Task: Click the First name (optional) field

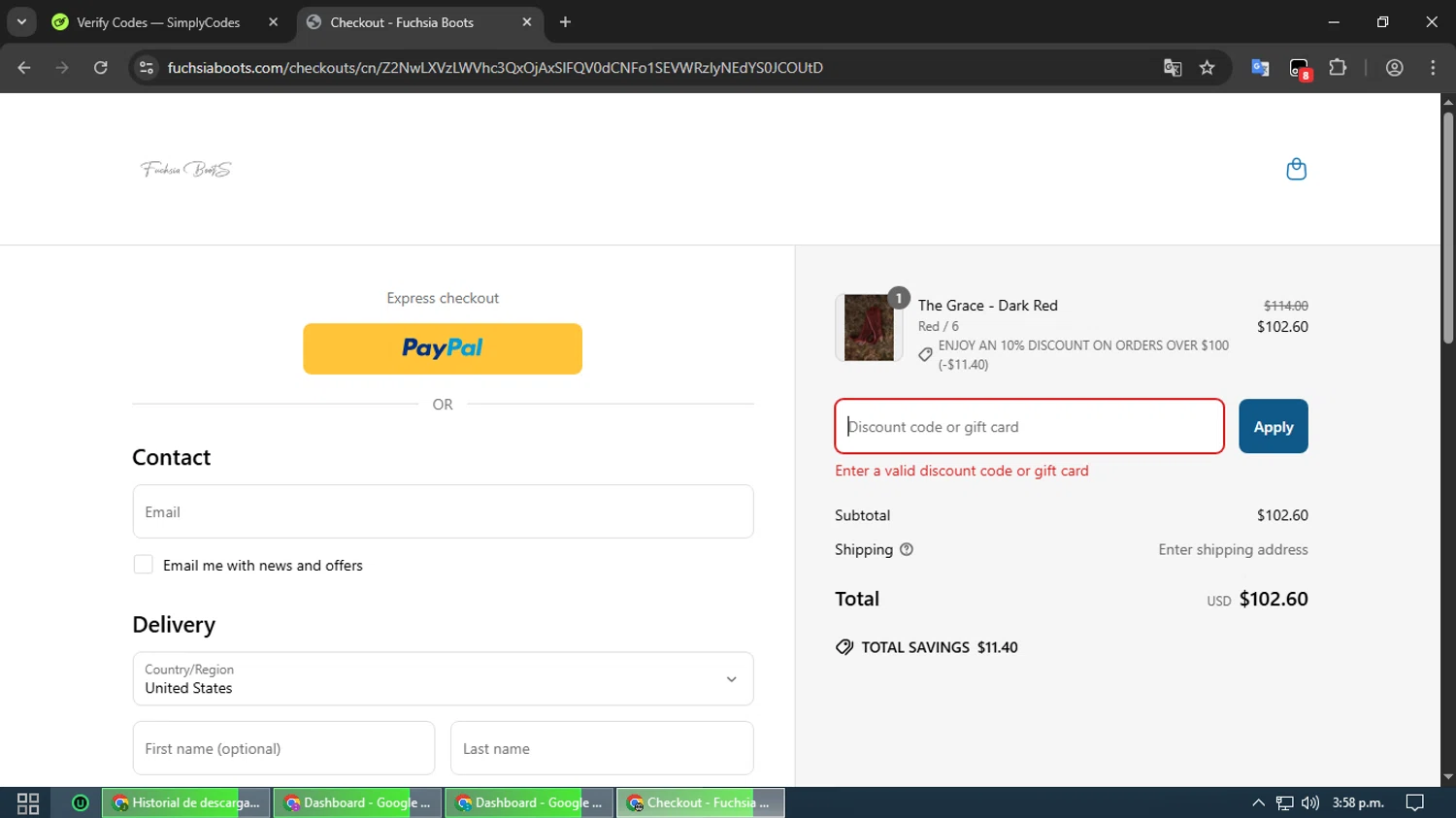Action: [283, 748]
